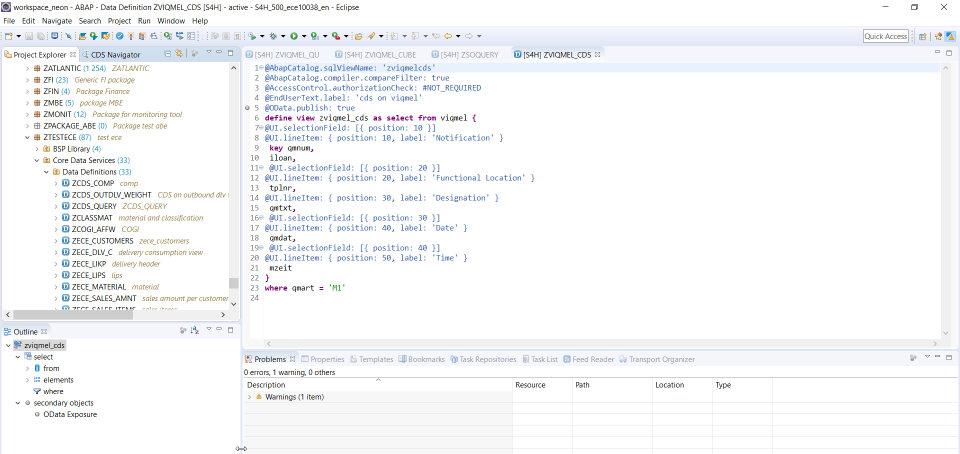Click the Debug bug toolbar icon
This screenshot has height=454, width=960.
274,36
